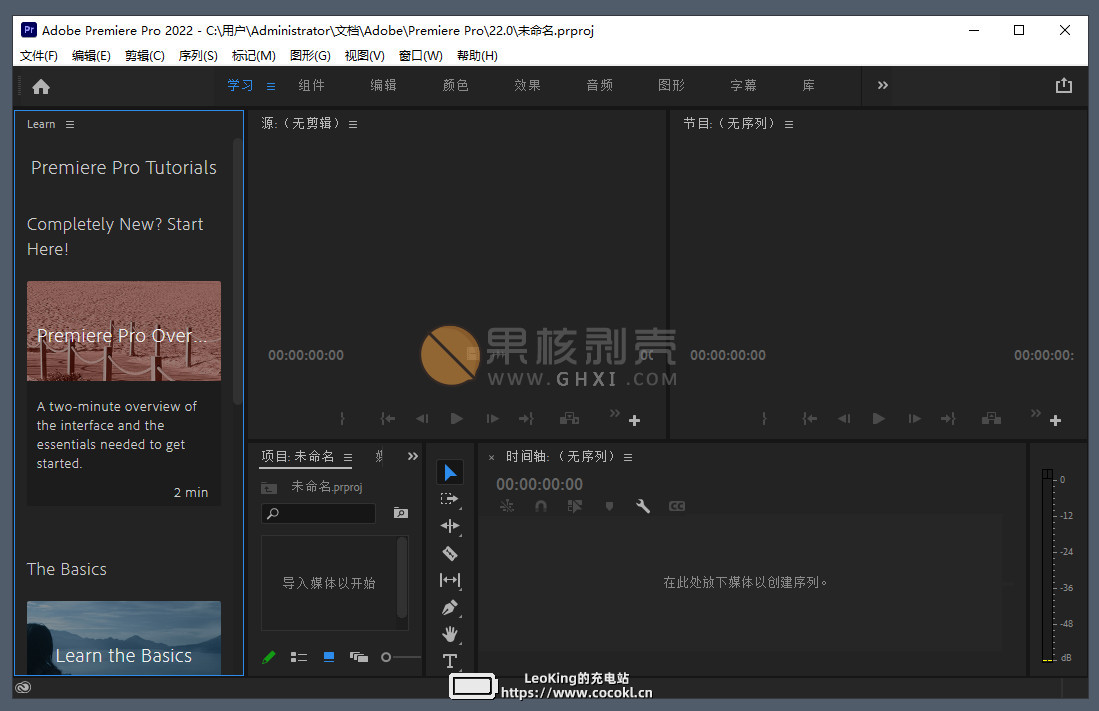Switch Project panel to list view
Screen dimensions: 1099x711
[299, 657]
